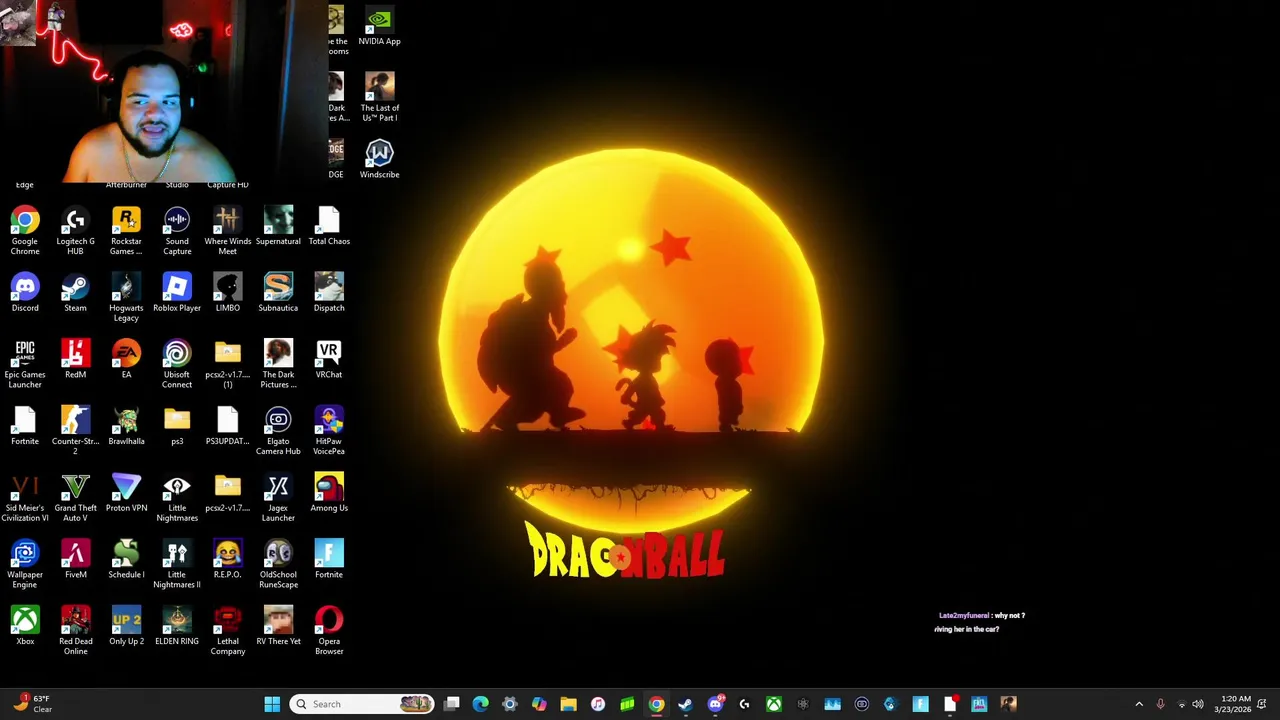Select the Google Chrome desktop icon
The height and width of the screenshot is (720, 1280).
[25, 231]
